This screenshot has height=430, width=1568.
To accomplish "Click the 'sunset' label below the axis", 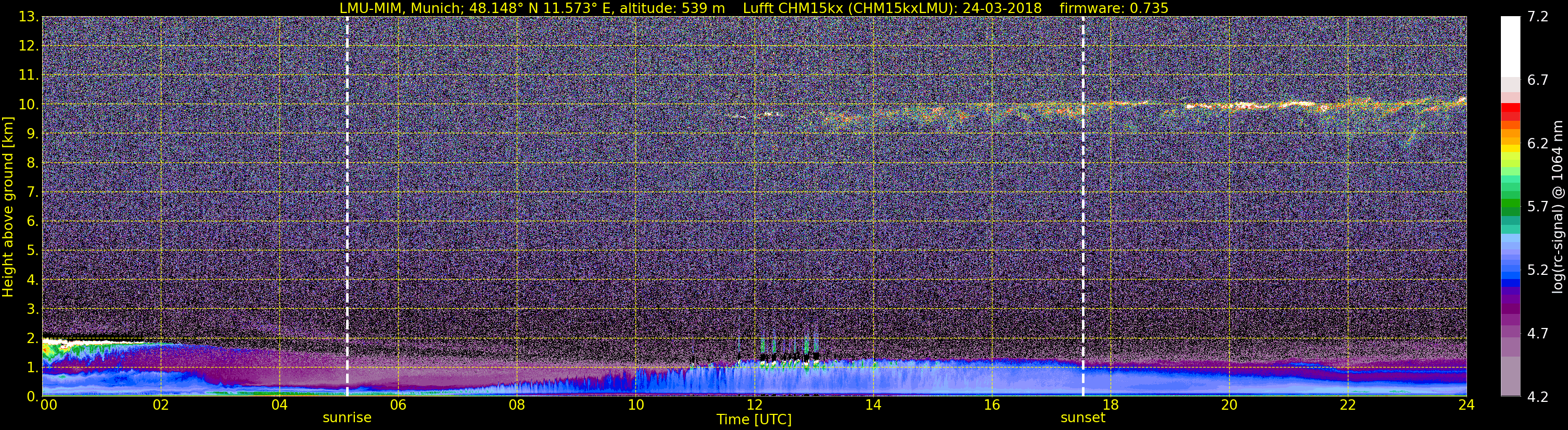I will click(x=1083, y=418).
